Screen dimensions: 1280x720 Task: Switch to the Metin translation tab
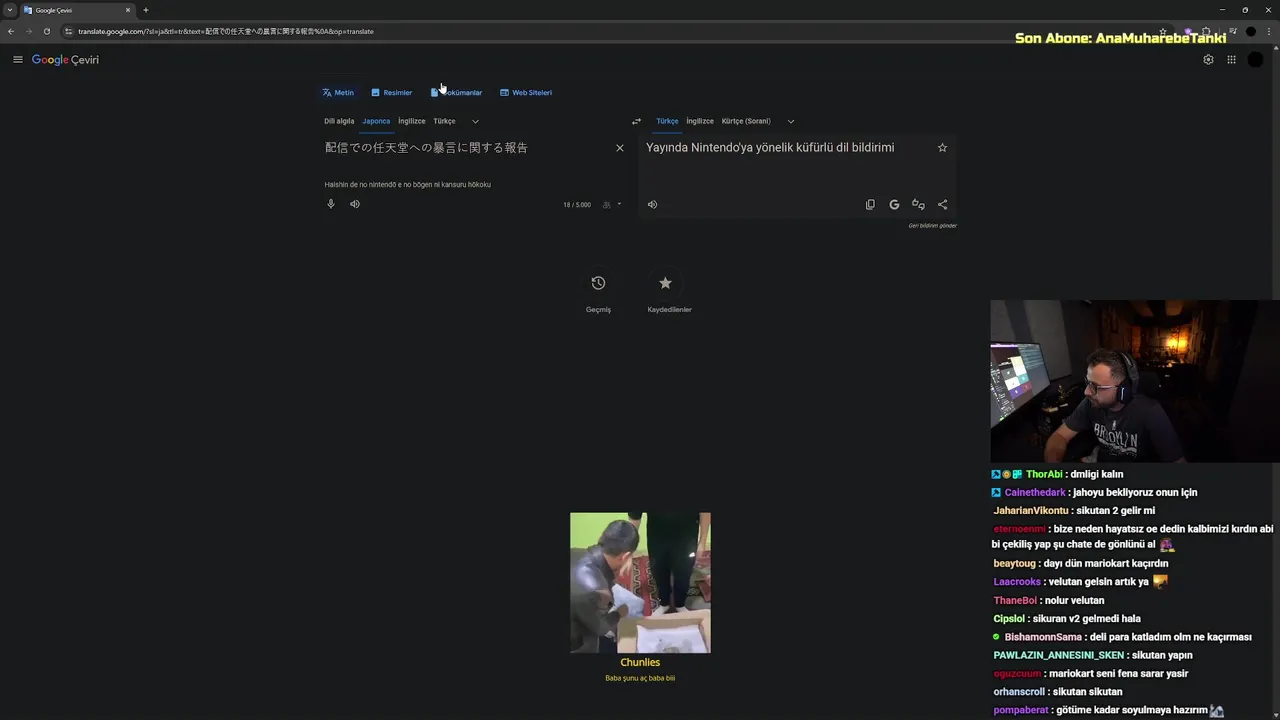338,92
